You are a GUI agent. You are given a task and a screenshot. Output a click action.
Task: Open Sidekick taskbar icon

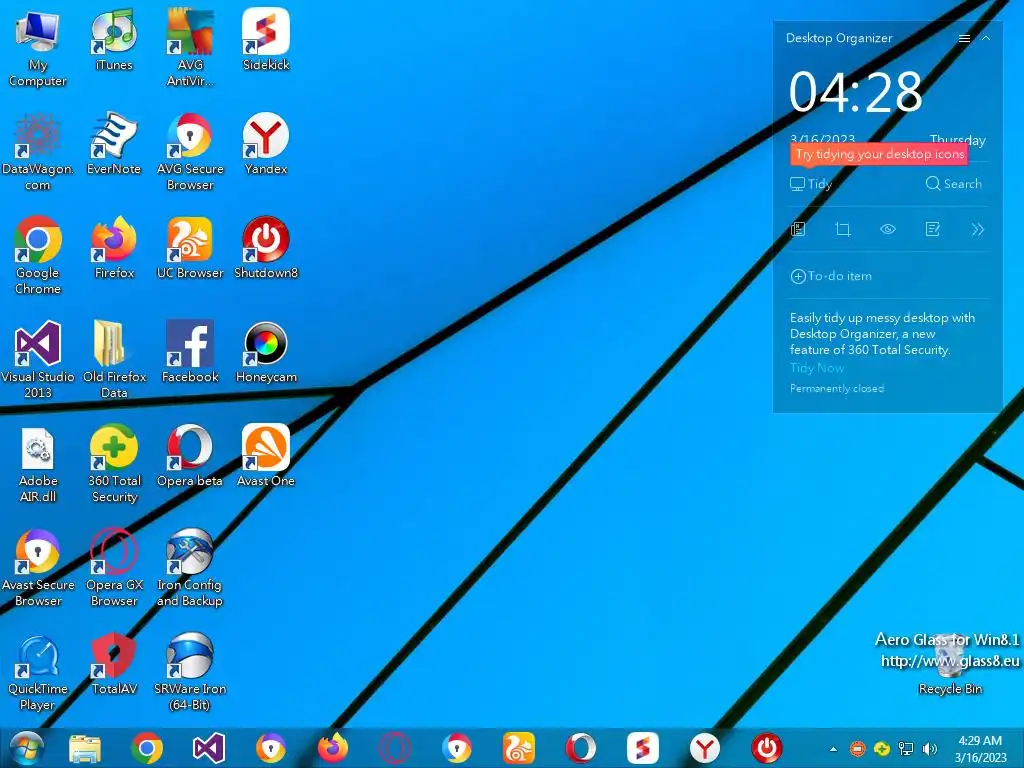coord(643,748)
